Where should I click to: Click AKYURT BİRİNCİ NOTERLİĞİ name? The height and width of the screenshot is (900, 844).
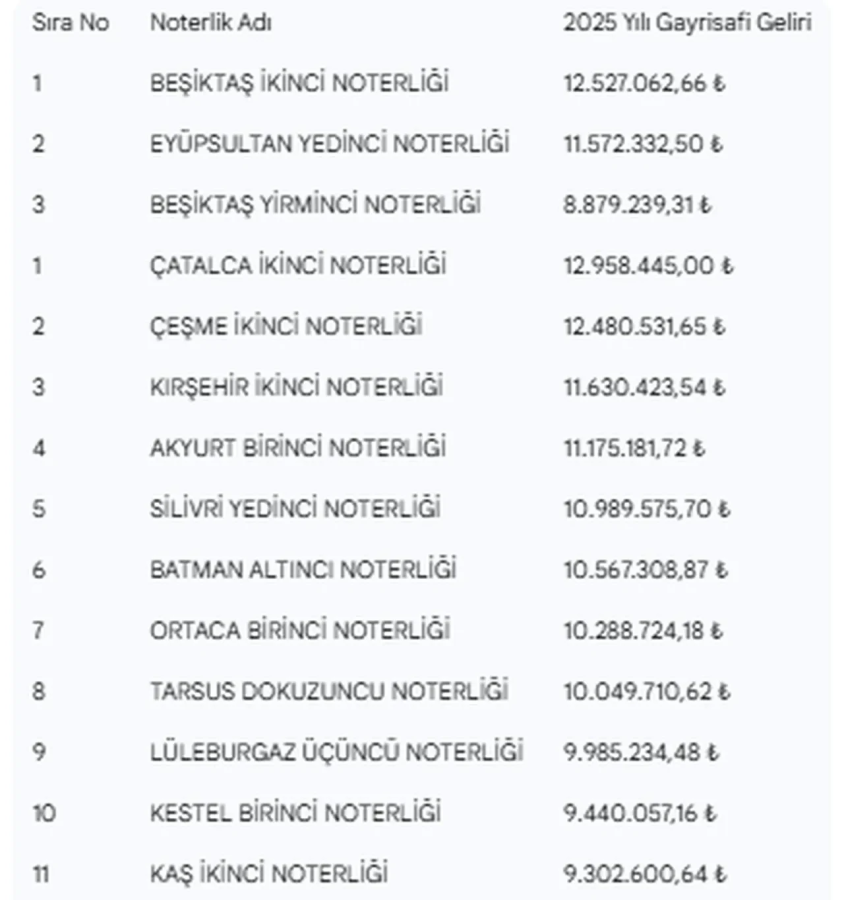click(x=298, y=448)
